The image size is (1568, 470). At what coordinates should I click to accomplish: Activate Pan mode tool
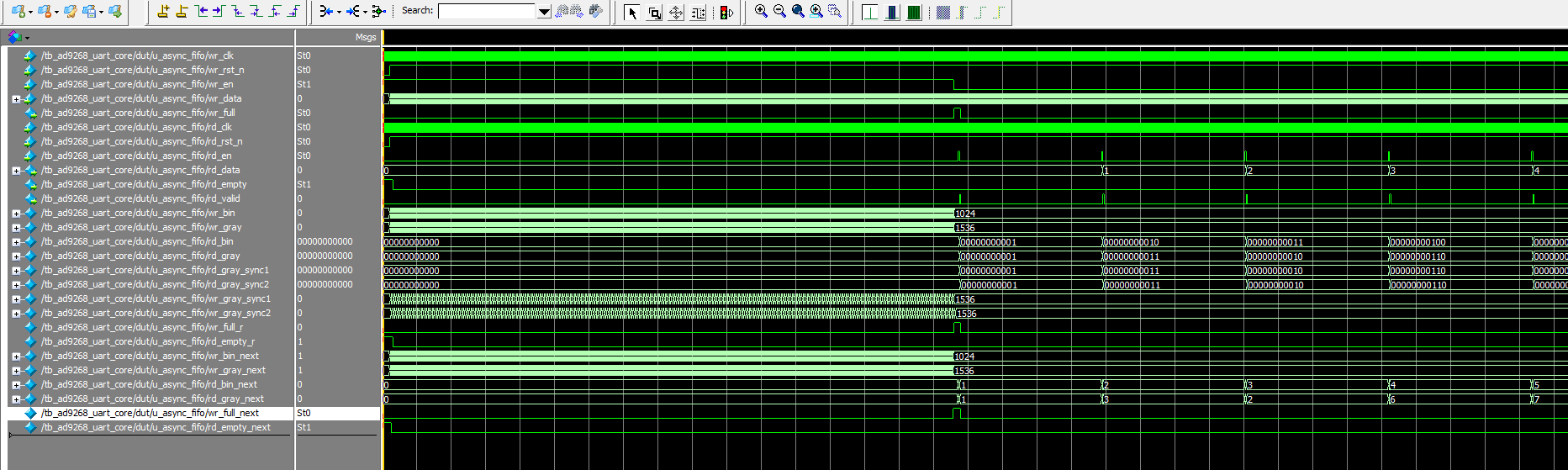[676, 12]
